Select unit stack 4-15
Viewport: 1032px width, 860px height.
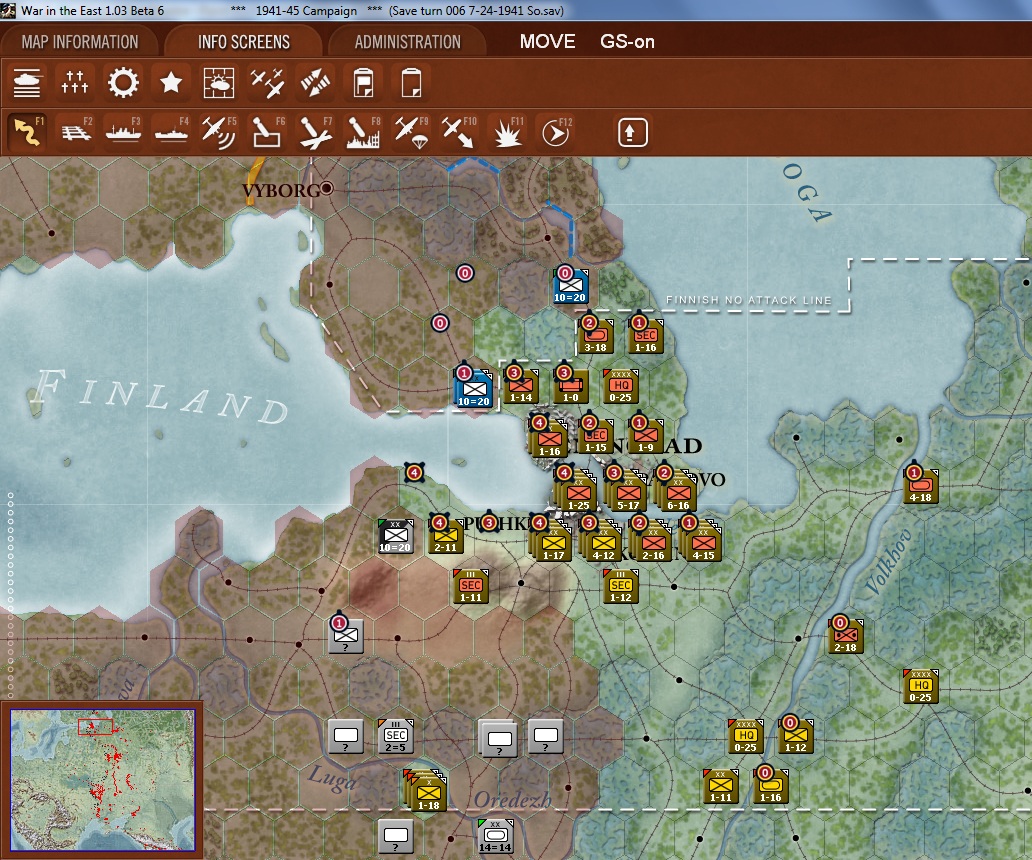(x=702, y=543)
